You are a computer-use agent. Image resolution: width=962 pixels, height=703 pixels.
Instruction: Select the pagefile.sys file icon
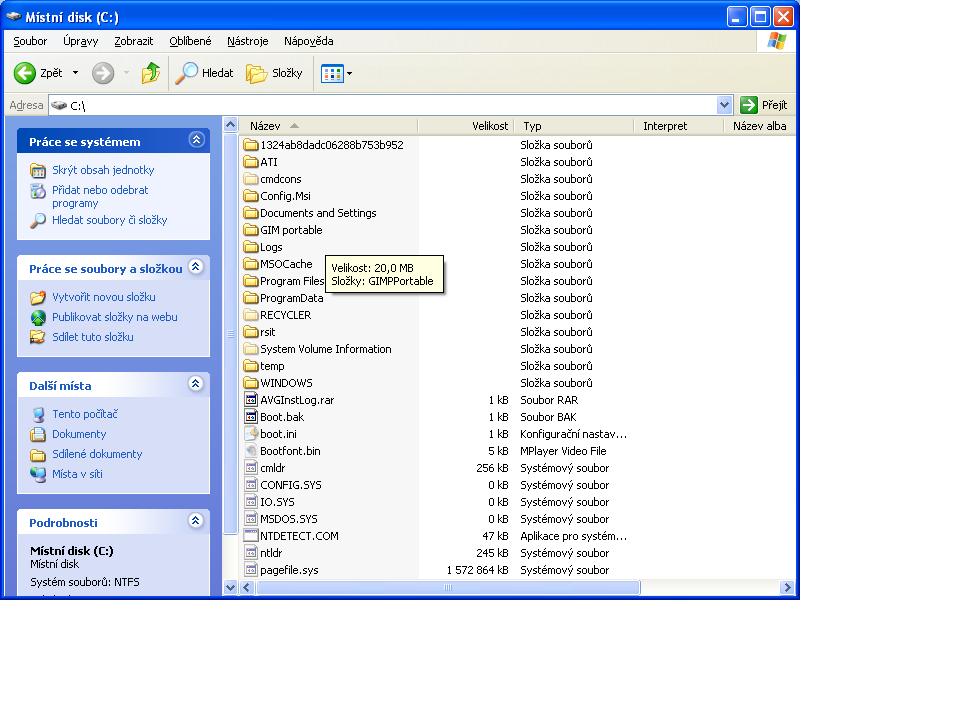[251, 570]
